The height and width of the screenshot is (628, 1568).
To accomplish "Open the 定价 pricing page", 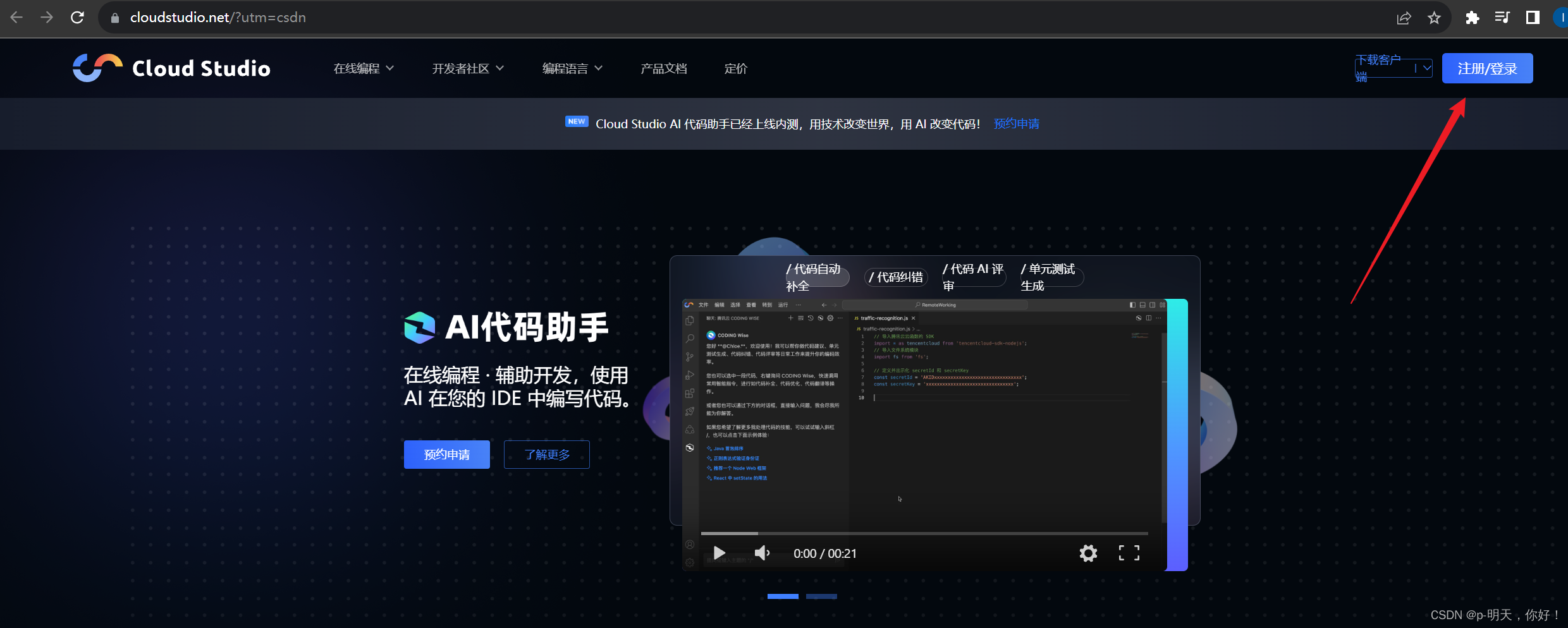I will pyautogui.click(x=735, y=68).
